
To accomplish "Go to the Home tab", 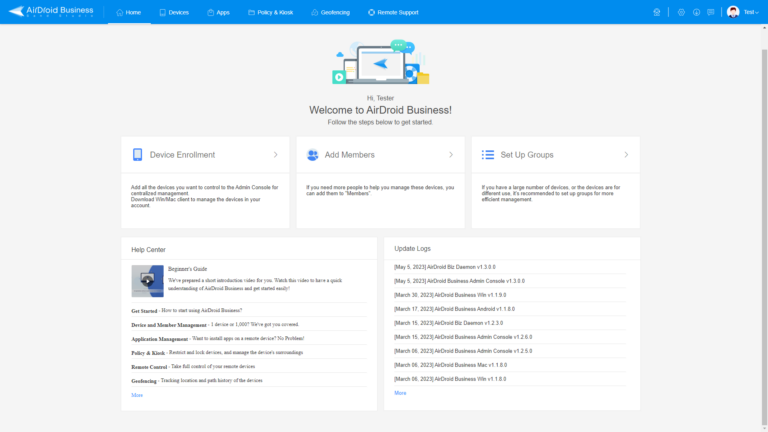I will [129, 12].
